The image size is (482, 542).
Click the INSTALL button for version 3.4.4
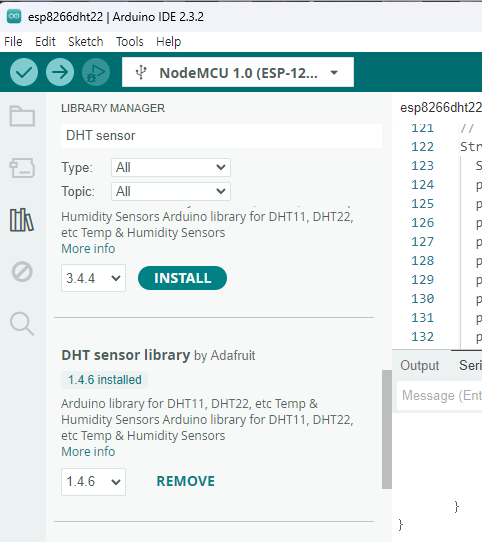pyautogui.click(x=183, y=278)
